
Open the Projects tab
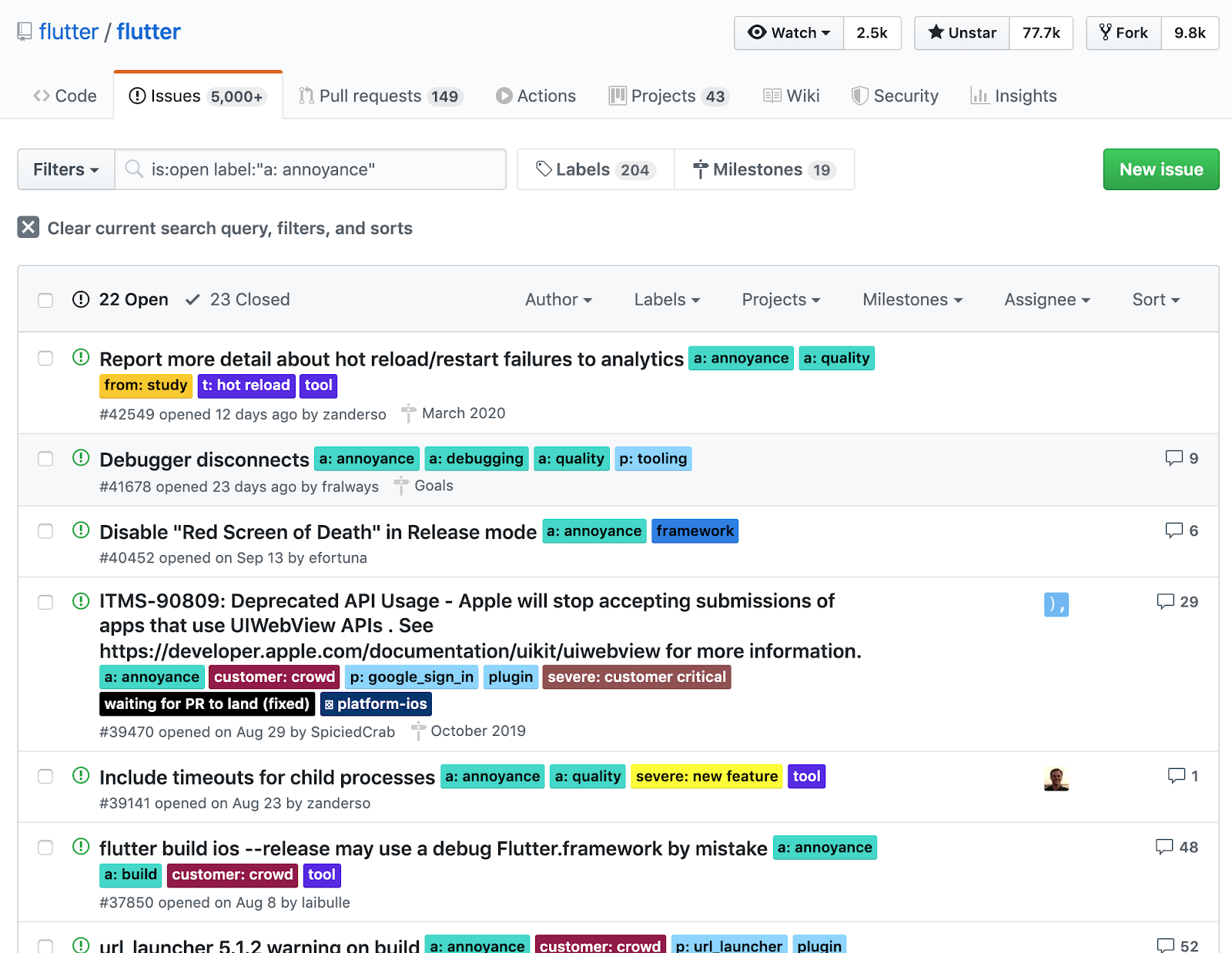(x=668, y=95)
